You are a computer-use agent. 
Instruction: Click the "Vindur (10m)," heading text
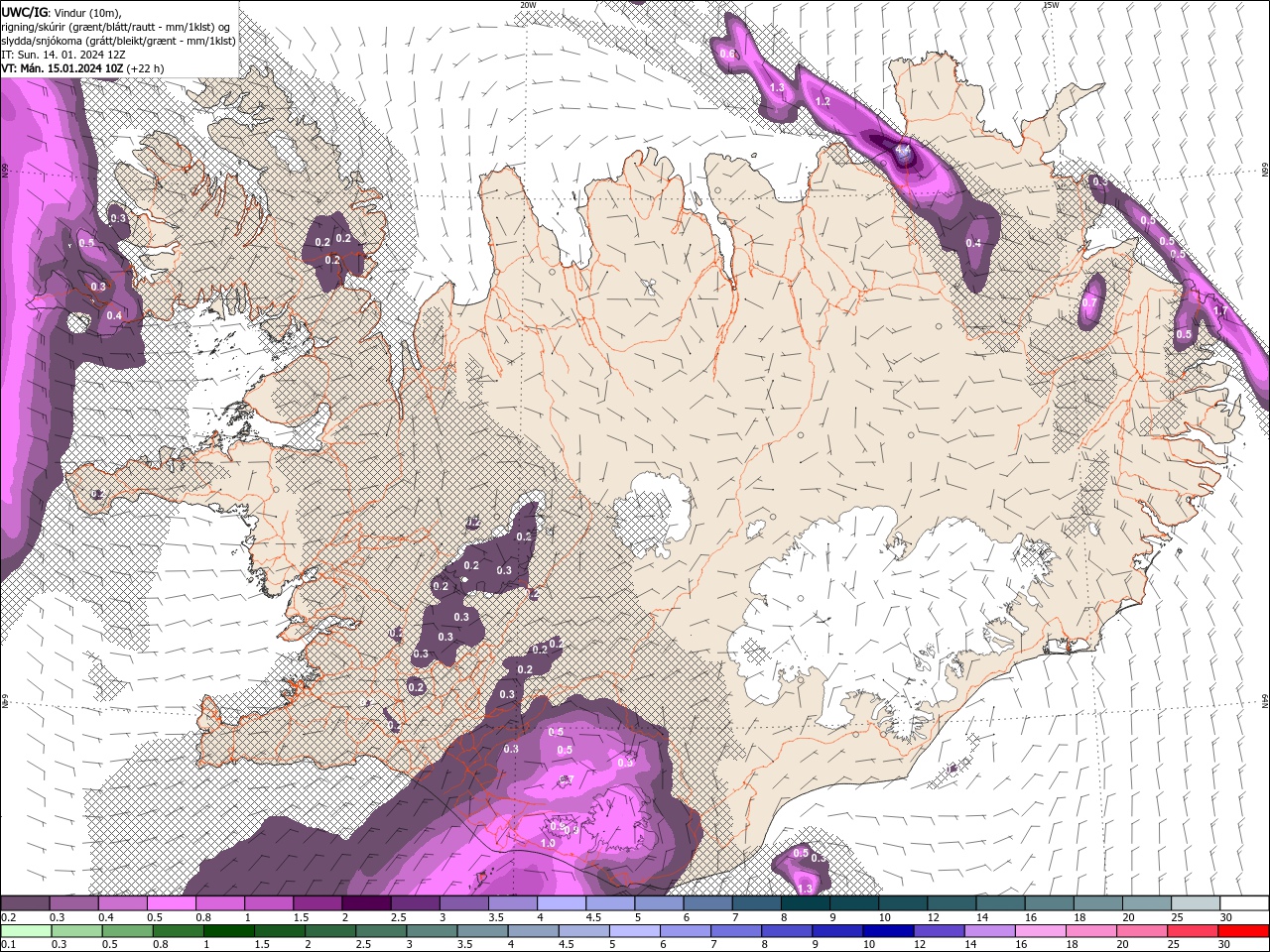(88, 12)
